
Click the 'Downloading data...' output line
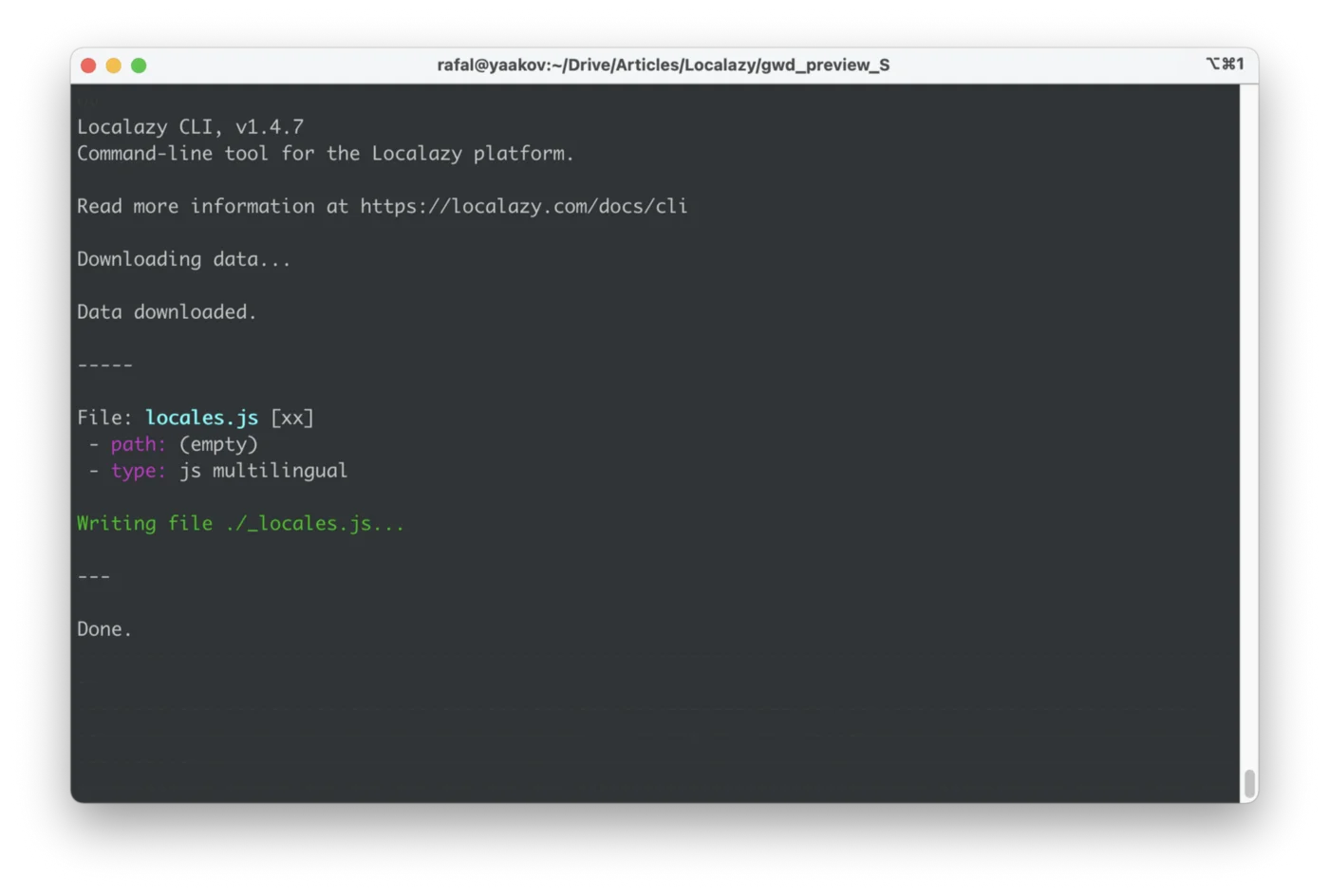pos(183,259)
